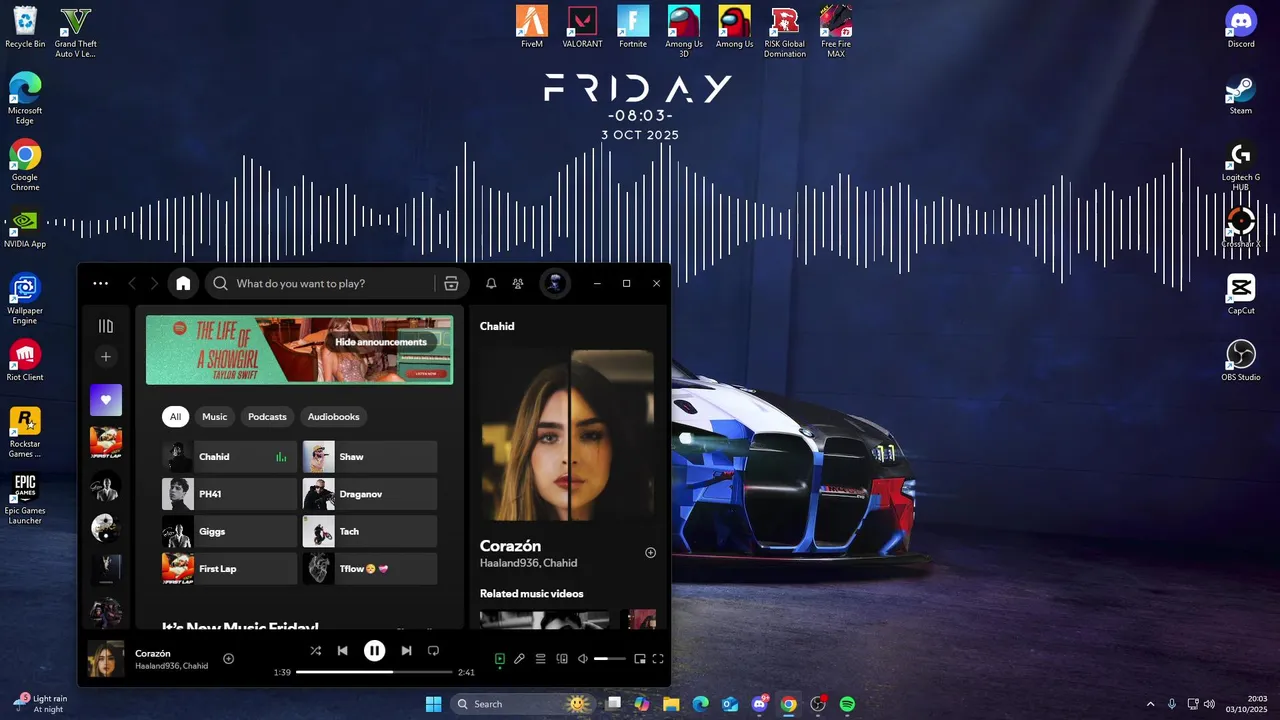Click the Spotify search field
Viewport: 1280px width, 720px height.
(320, 284)
